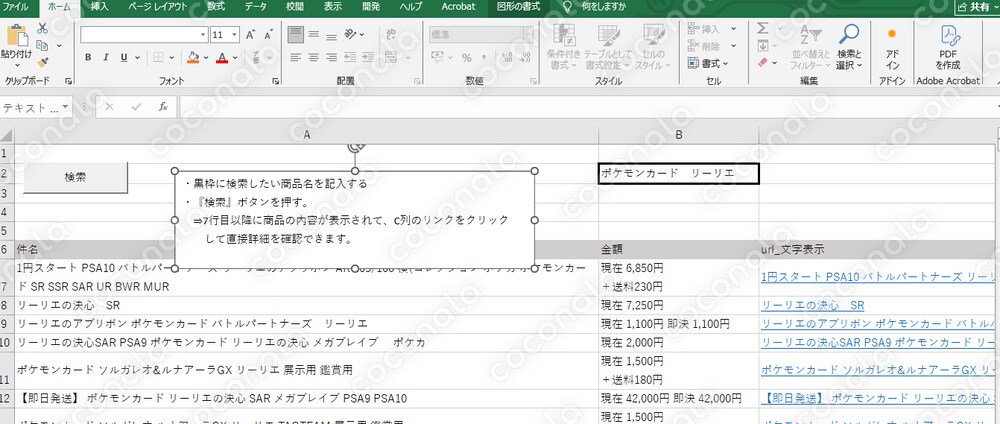
Task: Open Find & Select (検索と選択) dropdown
Action: [x=849, y=47]
